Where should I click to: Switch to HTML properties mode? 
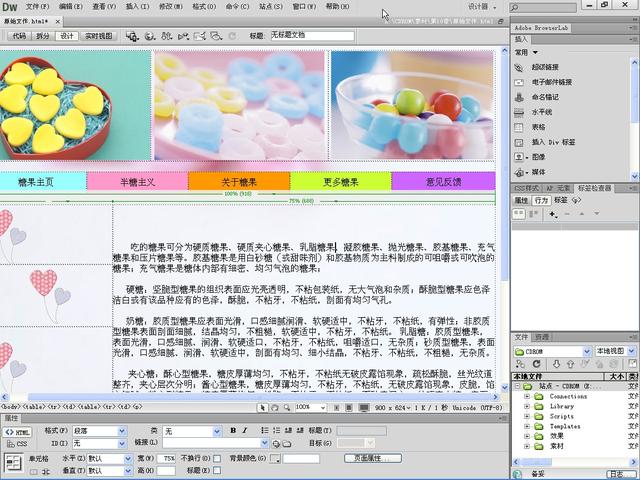click(x=17, y=432)
